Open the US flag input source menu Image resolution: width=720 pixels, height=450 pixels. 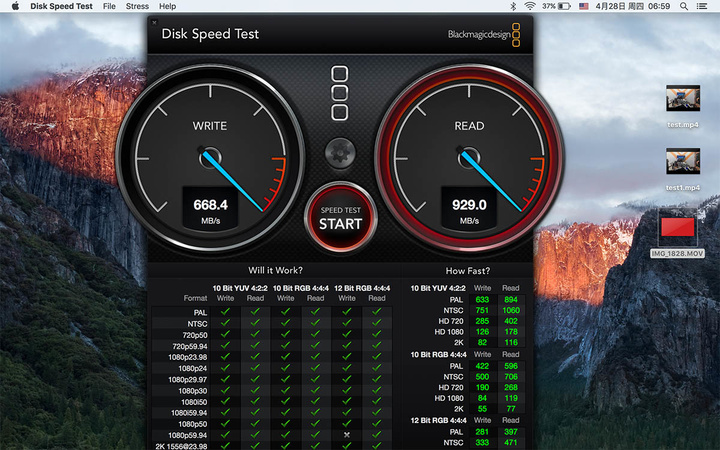(x=584, y=6)
